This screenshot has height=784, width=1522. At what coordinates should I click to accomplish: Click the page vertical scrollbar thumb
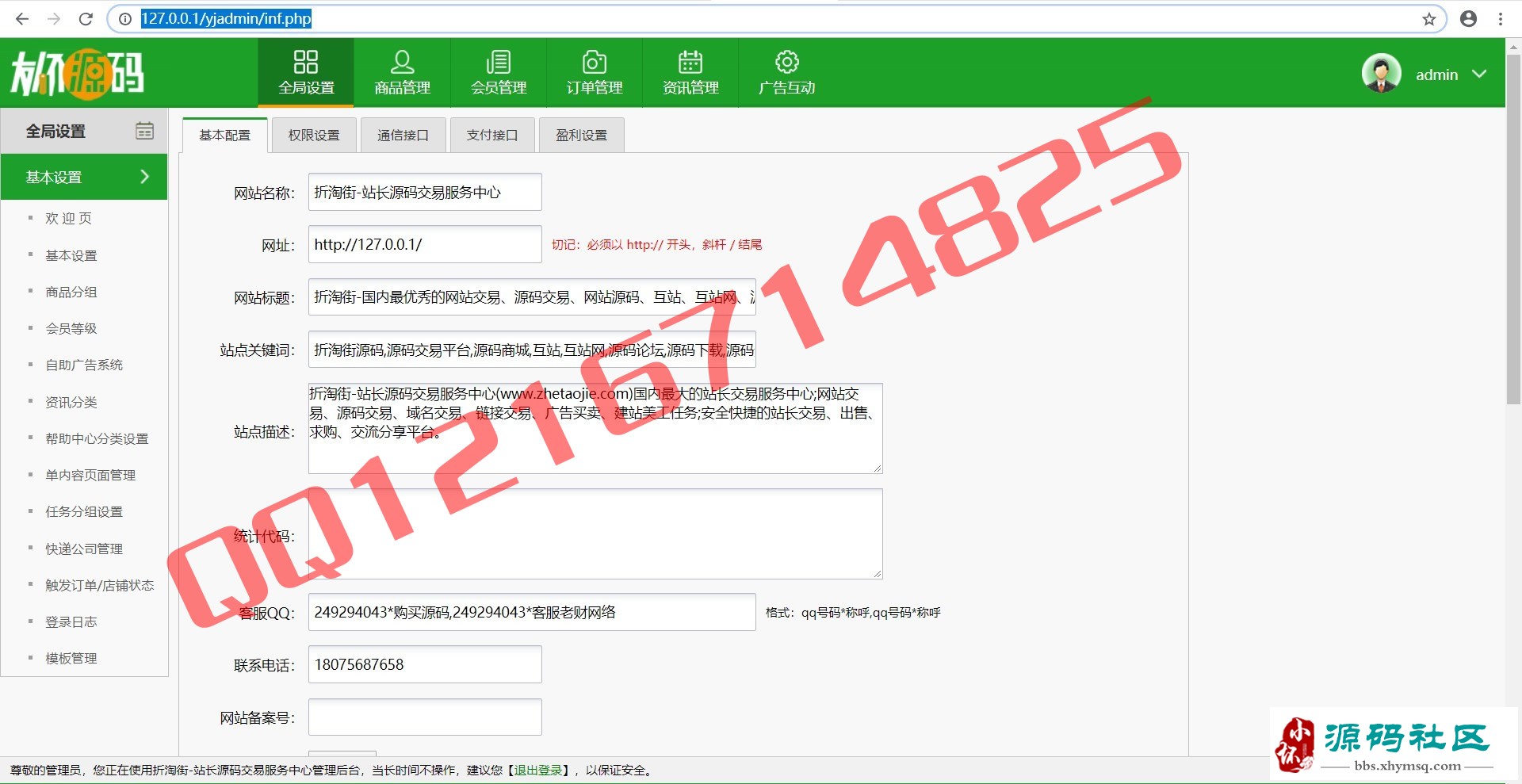[x=1513, y=229]
